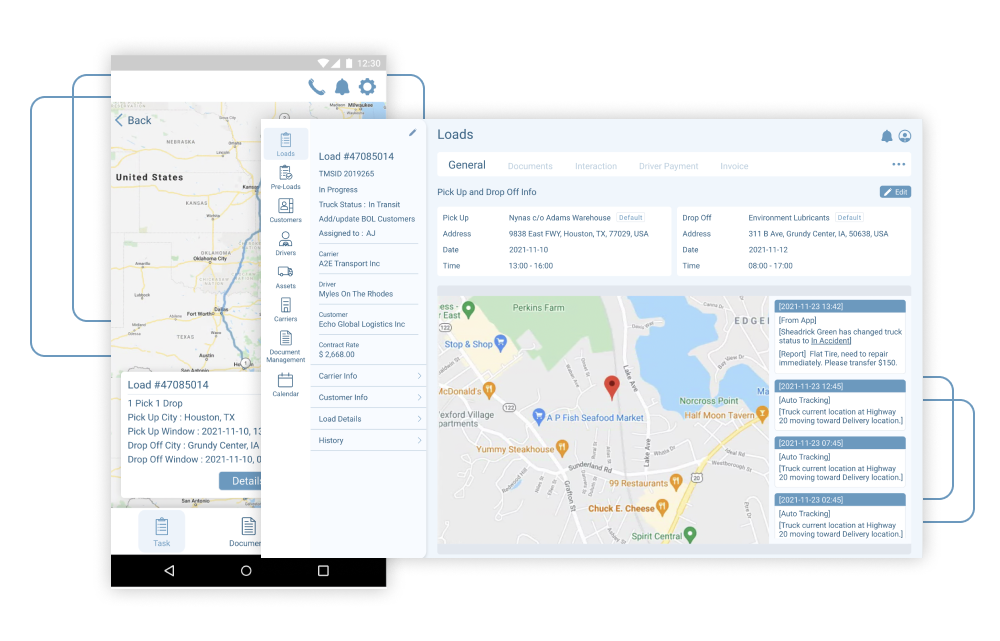This screenshot has width=1000, height=641.
Task: Click the Spirit Central map marker
Action: pyautogui.click(x=690, y=534)
